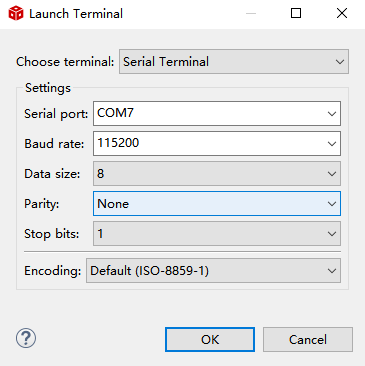Click the Data size value 8 box

point(217,174)
